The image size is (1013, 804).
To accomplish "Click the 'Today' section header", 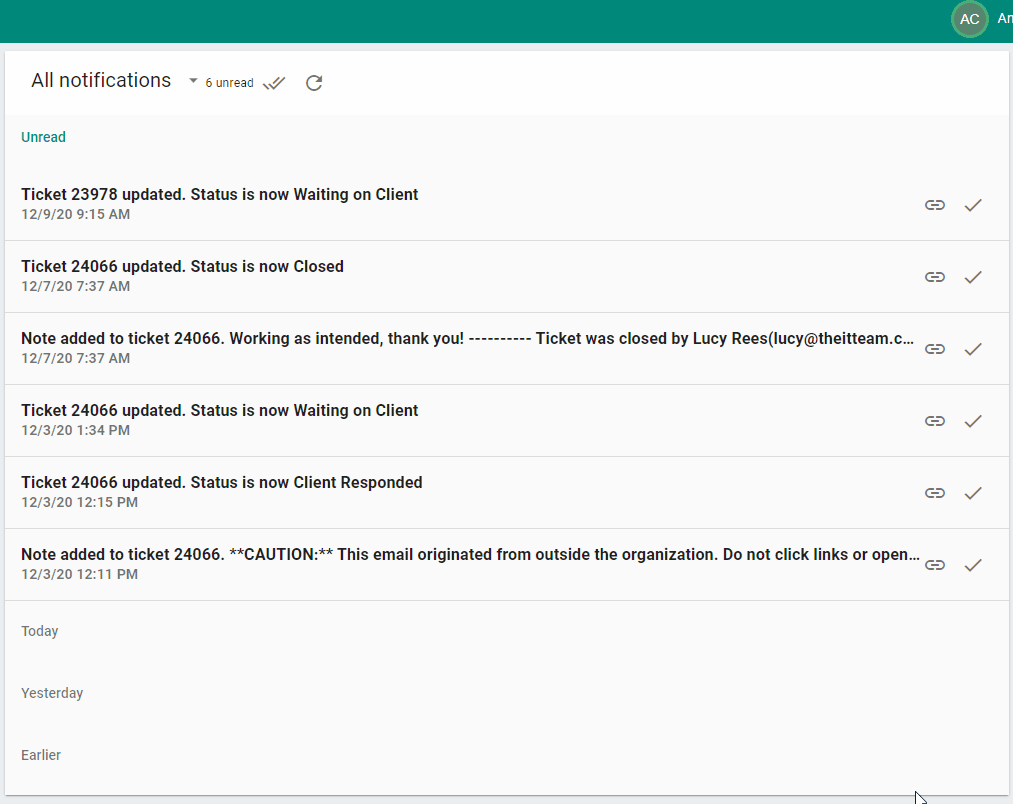I will (39, 631).
